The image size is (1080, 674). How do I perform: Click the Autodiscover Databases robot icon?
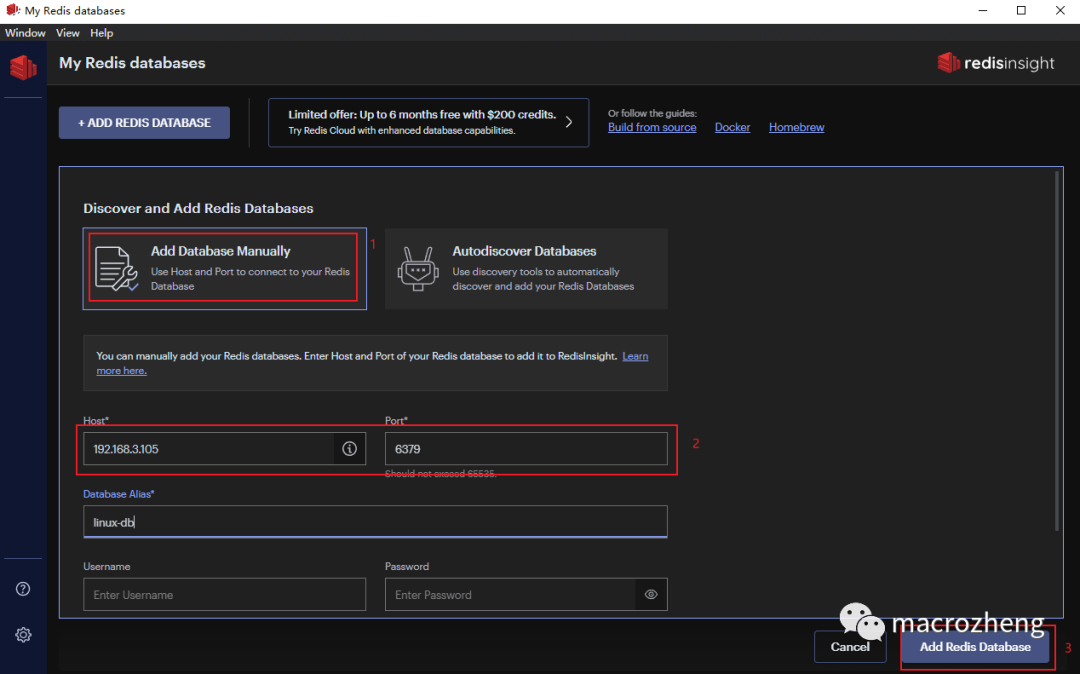417,268
